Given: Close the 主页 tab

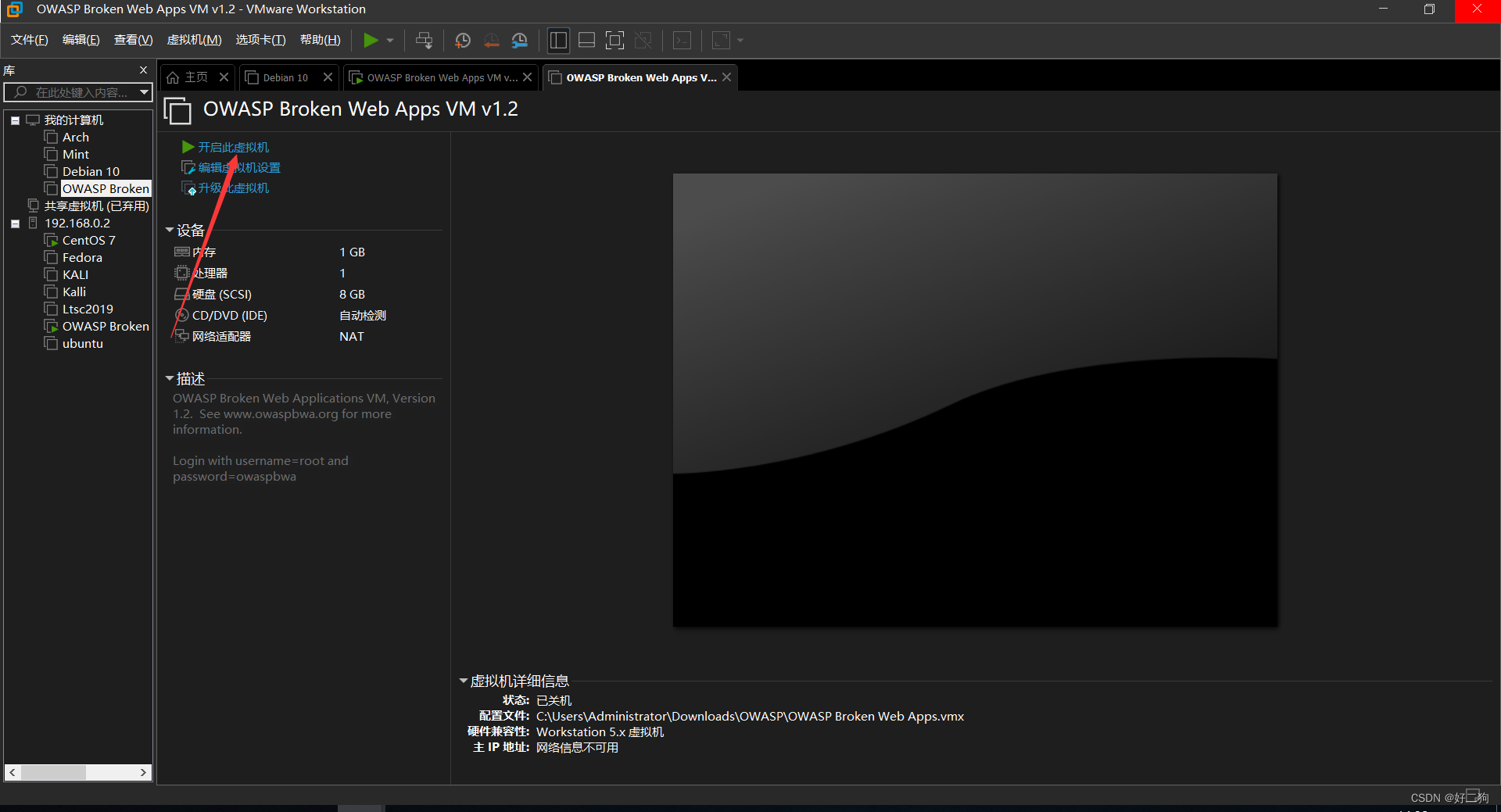Looking at the screenshot, I should pyautogui.click(x=224, y=77).
